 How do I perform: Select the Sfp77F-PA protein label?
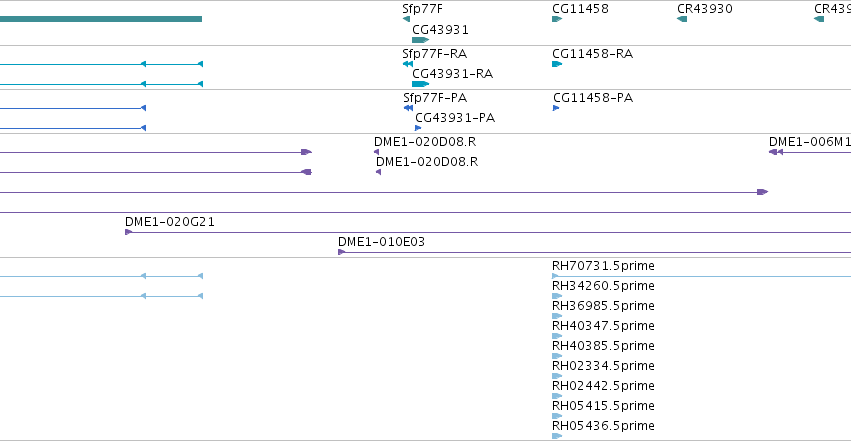point(435,98)
